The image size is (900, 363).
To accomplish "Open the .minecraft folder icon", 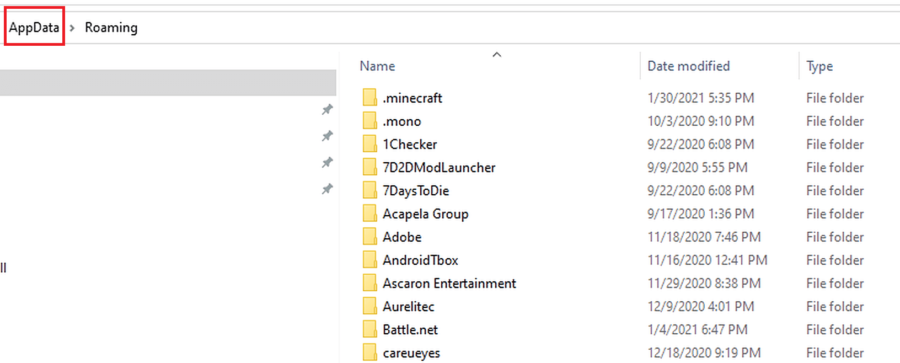I will coord(370,98).
